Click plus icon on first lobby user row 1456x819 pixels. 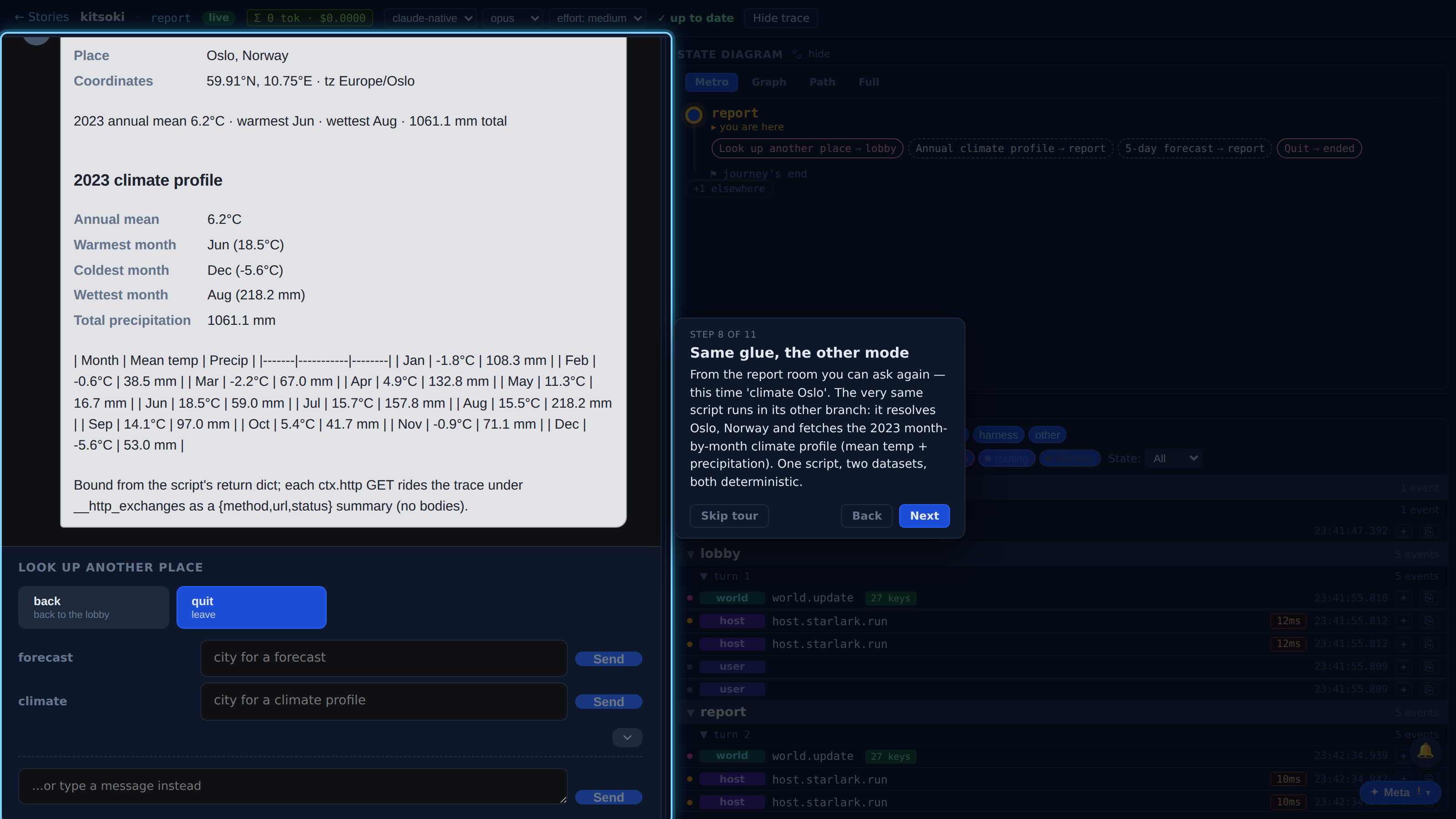(x=1403, y=667)
